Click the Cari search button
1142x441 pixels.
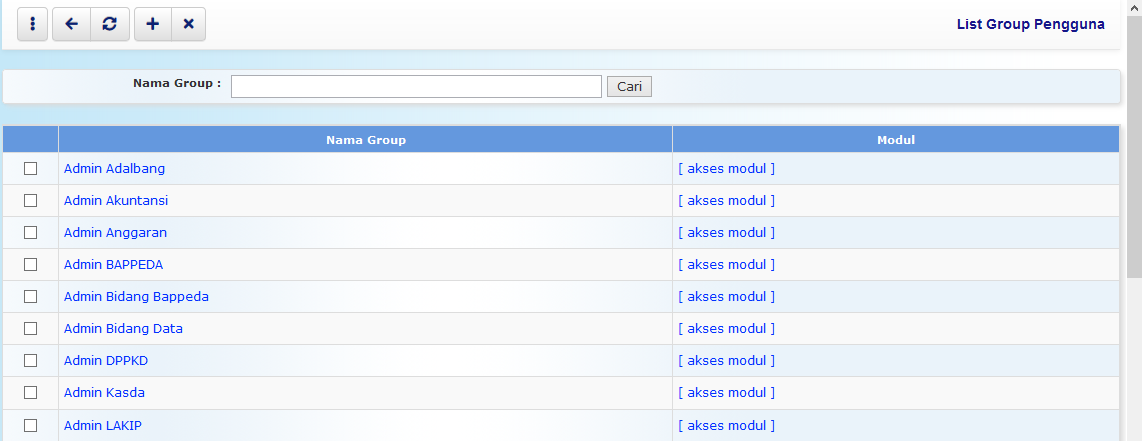coord(629,87)
